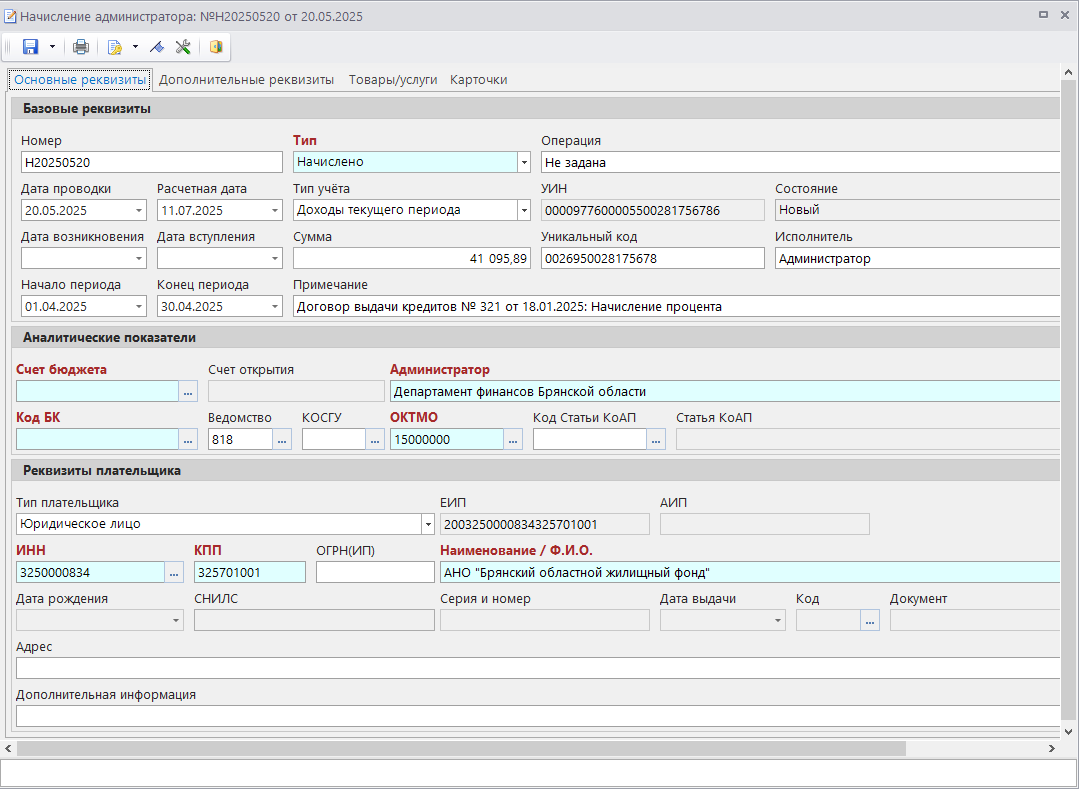
Task: Click the Print icon in toolbar
Action: [81, 47]
